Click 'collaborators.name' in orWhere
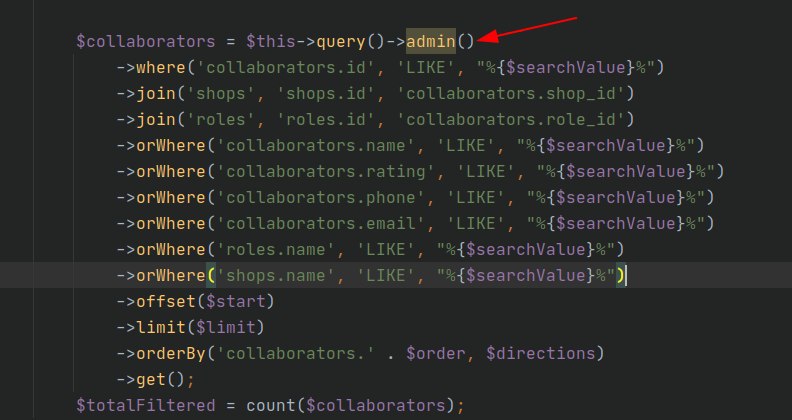Viewport: 792px width, 420px height. (x=316, y=146)
